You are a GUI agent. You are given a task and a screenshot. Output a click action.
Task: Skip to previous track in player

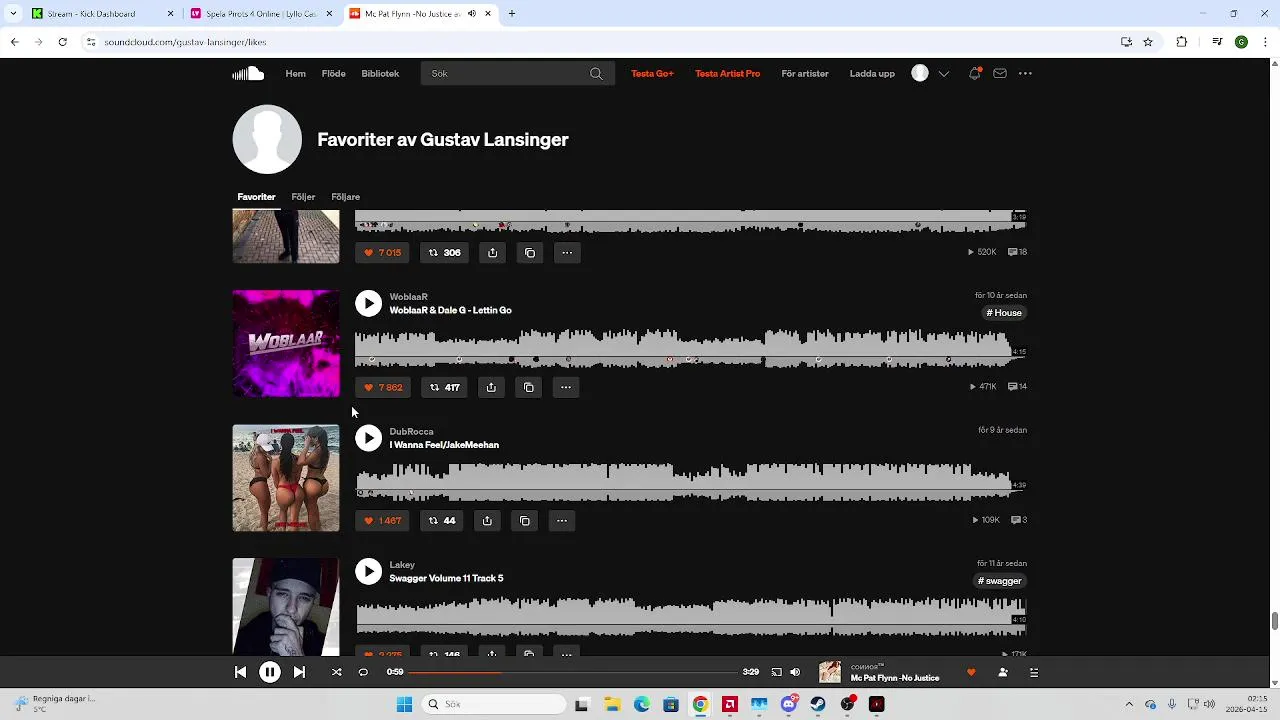[x=240, y=672]
